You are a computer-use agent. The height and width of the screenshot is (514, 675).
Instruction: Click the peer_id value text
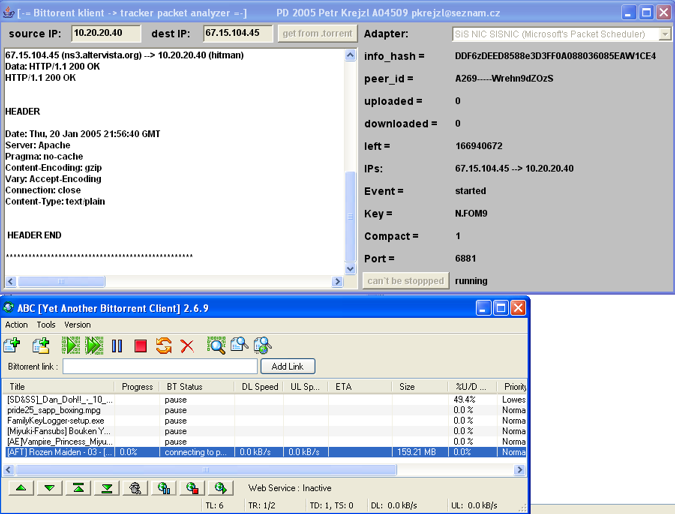504,78
